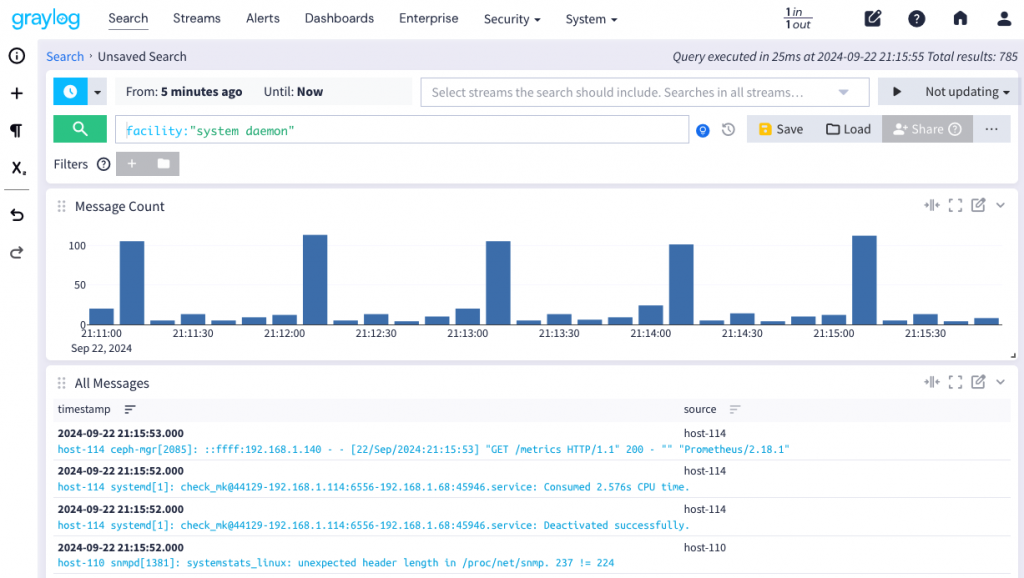Click the All Messages widget title

tap(112, 383)
